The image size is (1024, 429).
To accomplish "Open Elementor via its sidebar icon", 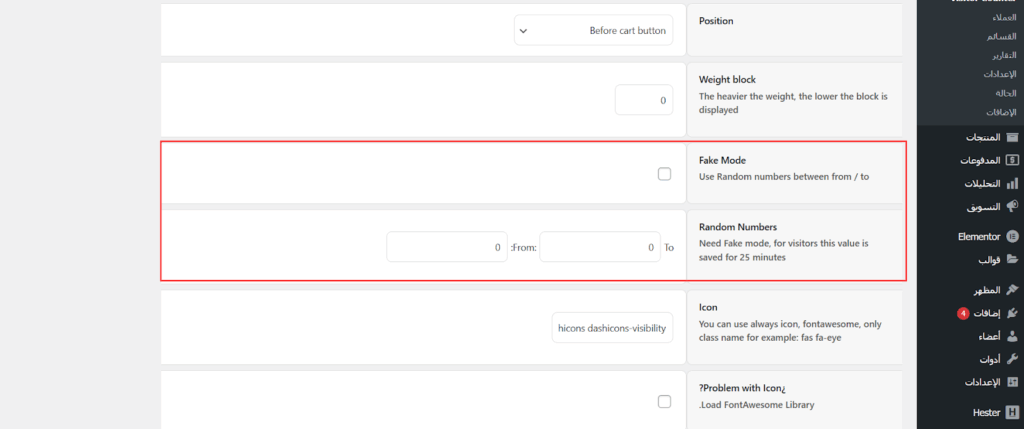I will coord(1012,237).
